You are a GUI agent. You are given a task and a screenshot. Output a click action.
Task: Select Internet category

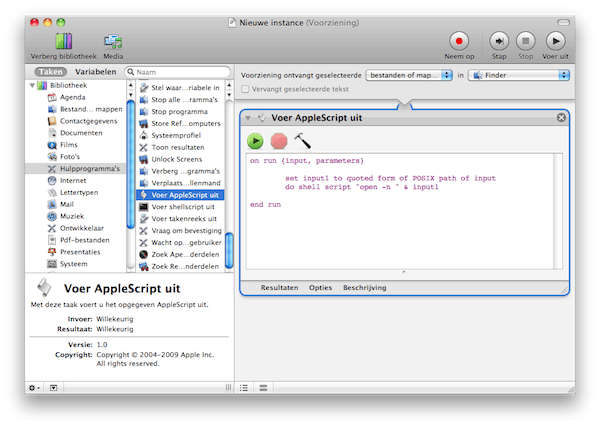pyautogui.click(x=67, y=180)
